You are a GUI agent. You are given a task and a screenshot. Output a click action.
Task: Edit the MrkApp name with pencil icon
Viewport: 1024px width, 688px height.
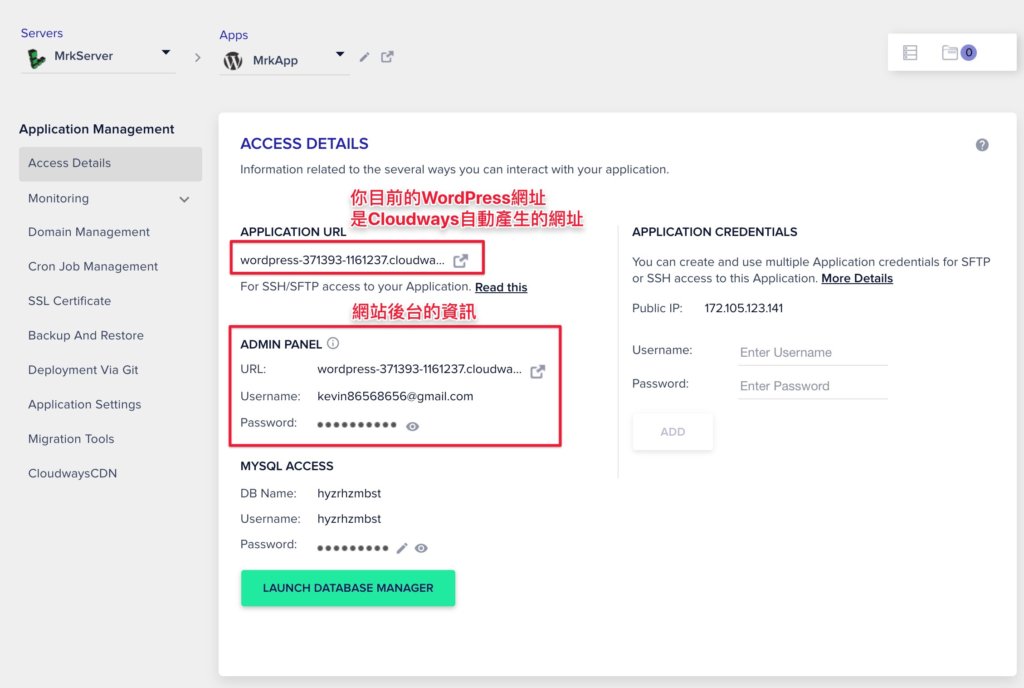point(364,57)
